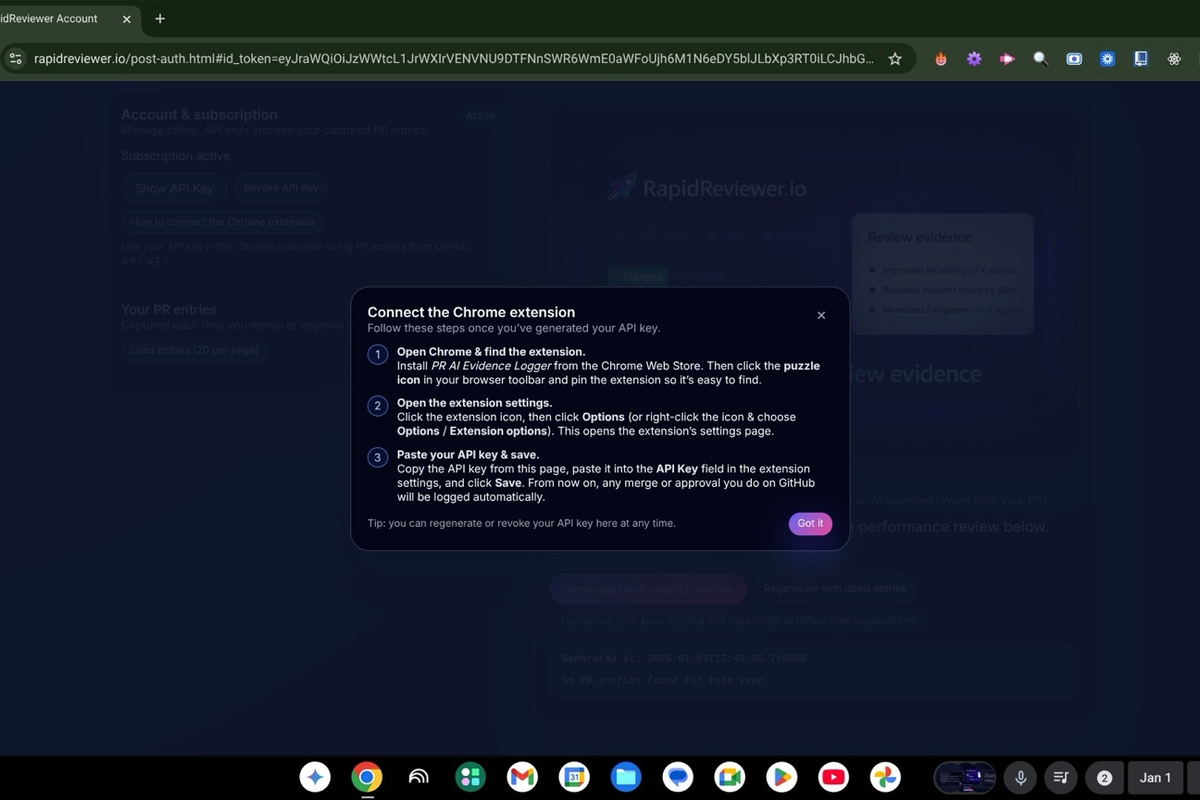
Task: Open the media playlist icon on the shelf
Action: (x=1061, y=777)
